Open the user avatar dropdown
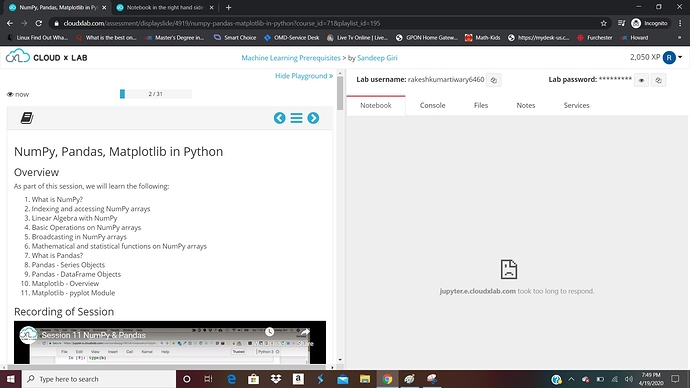Image resolution: width=690 pixels, height=388 pixels. coord(672,57)
